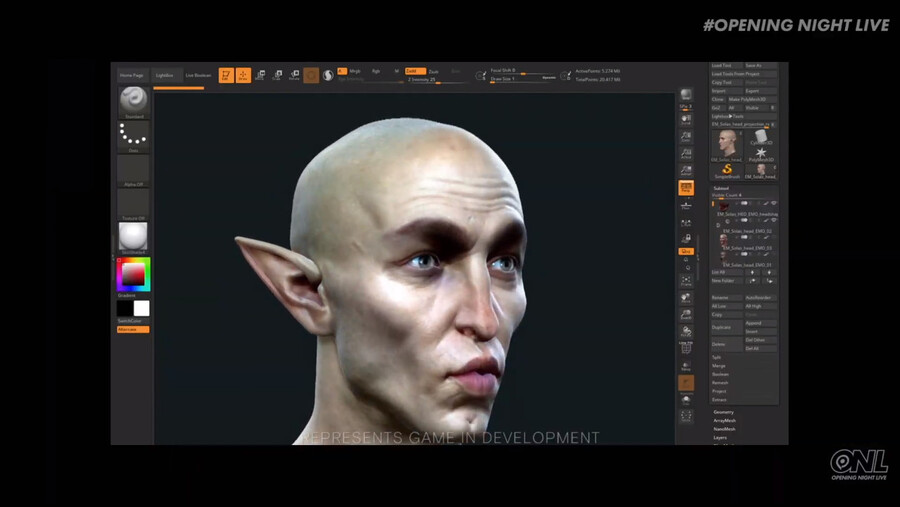Screen dimensions: 900x507
Task: Select the SimpleBrush tool icon
Action: [x=727, y=168]
